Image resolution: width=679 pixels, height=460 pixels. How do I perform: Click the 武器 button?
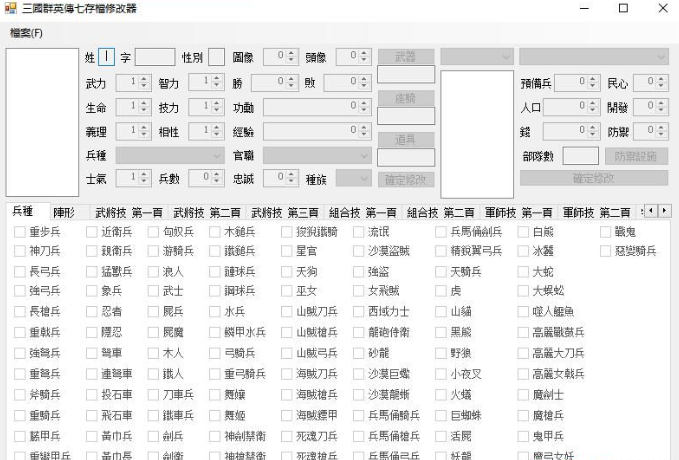click(x=406, y=56)
